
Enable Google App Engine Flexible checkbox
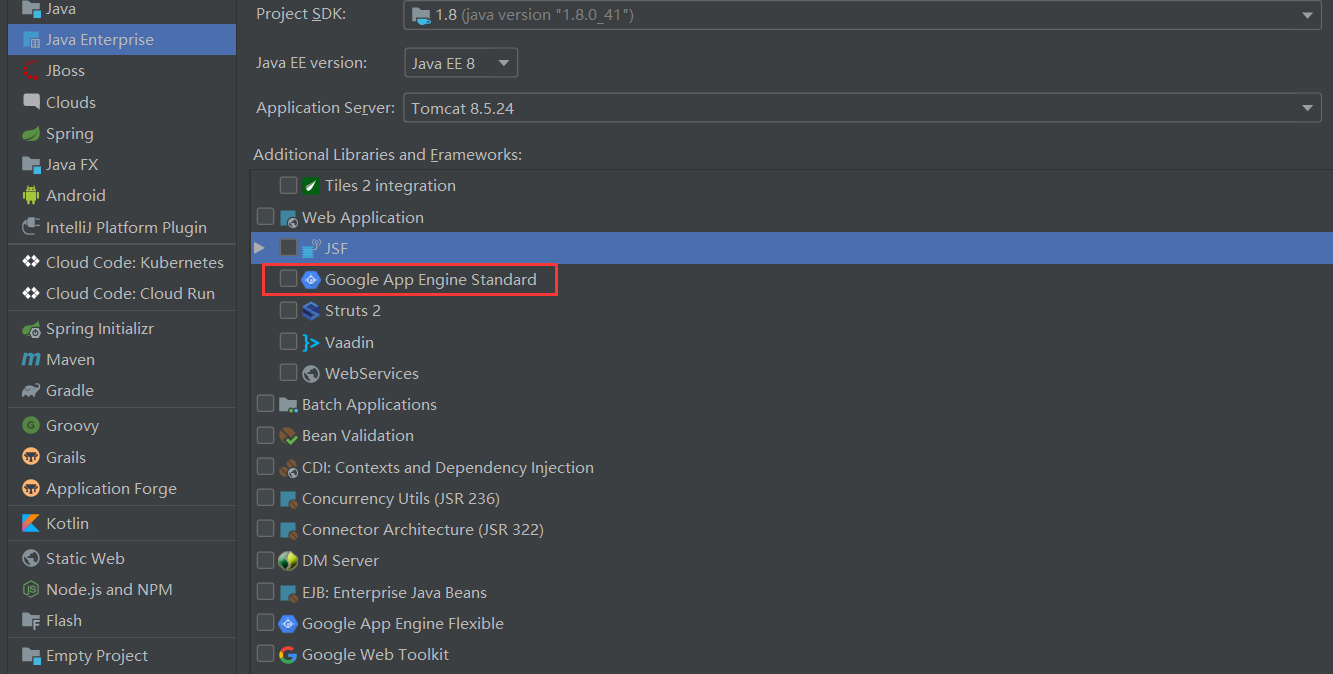[265, 623]
